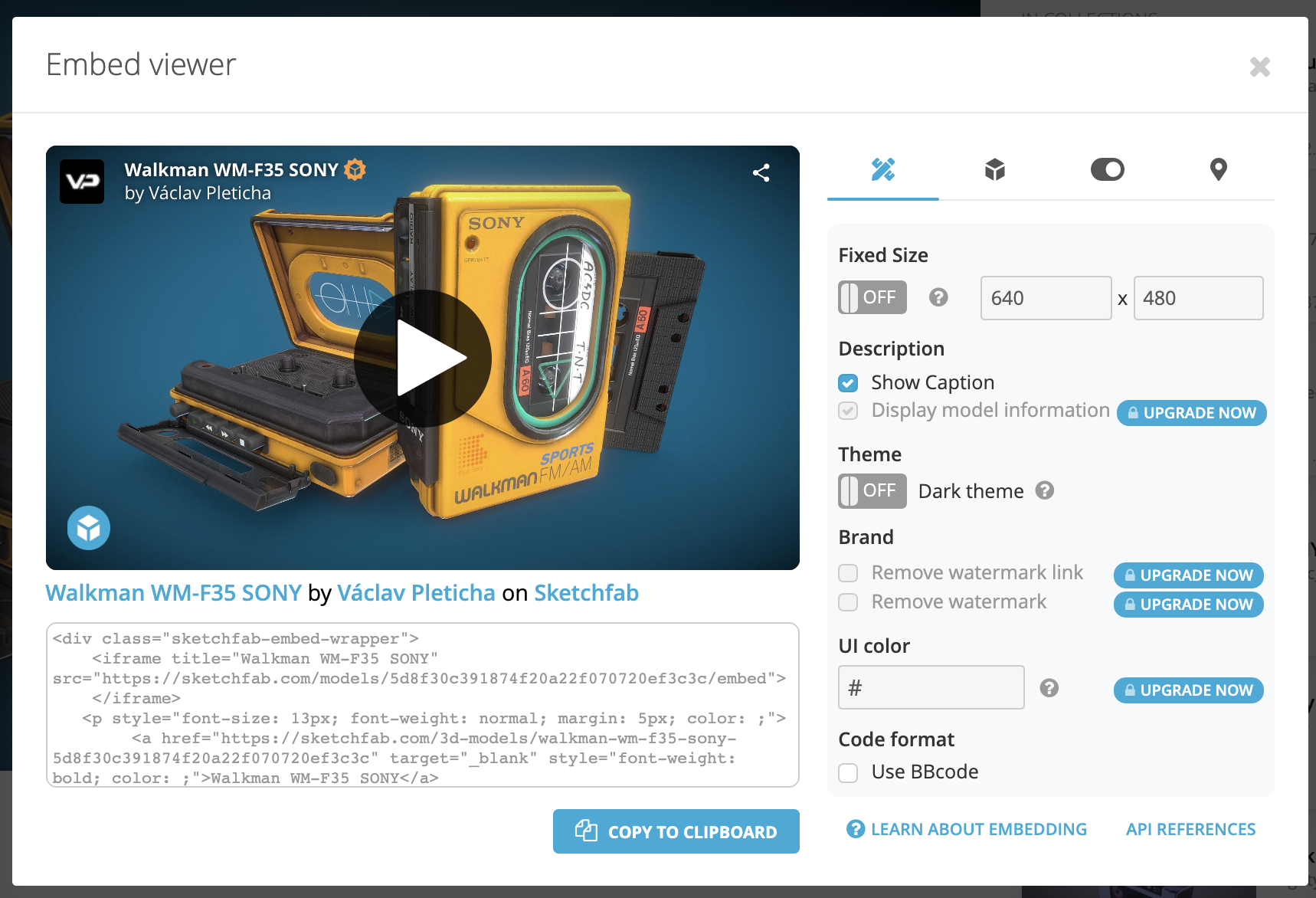The height and width of the screenshot is (898, 1316).
Task: Play the Walkman 3D model preview
Action: tap(423, 358)
